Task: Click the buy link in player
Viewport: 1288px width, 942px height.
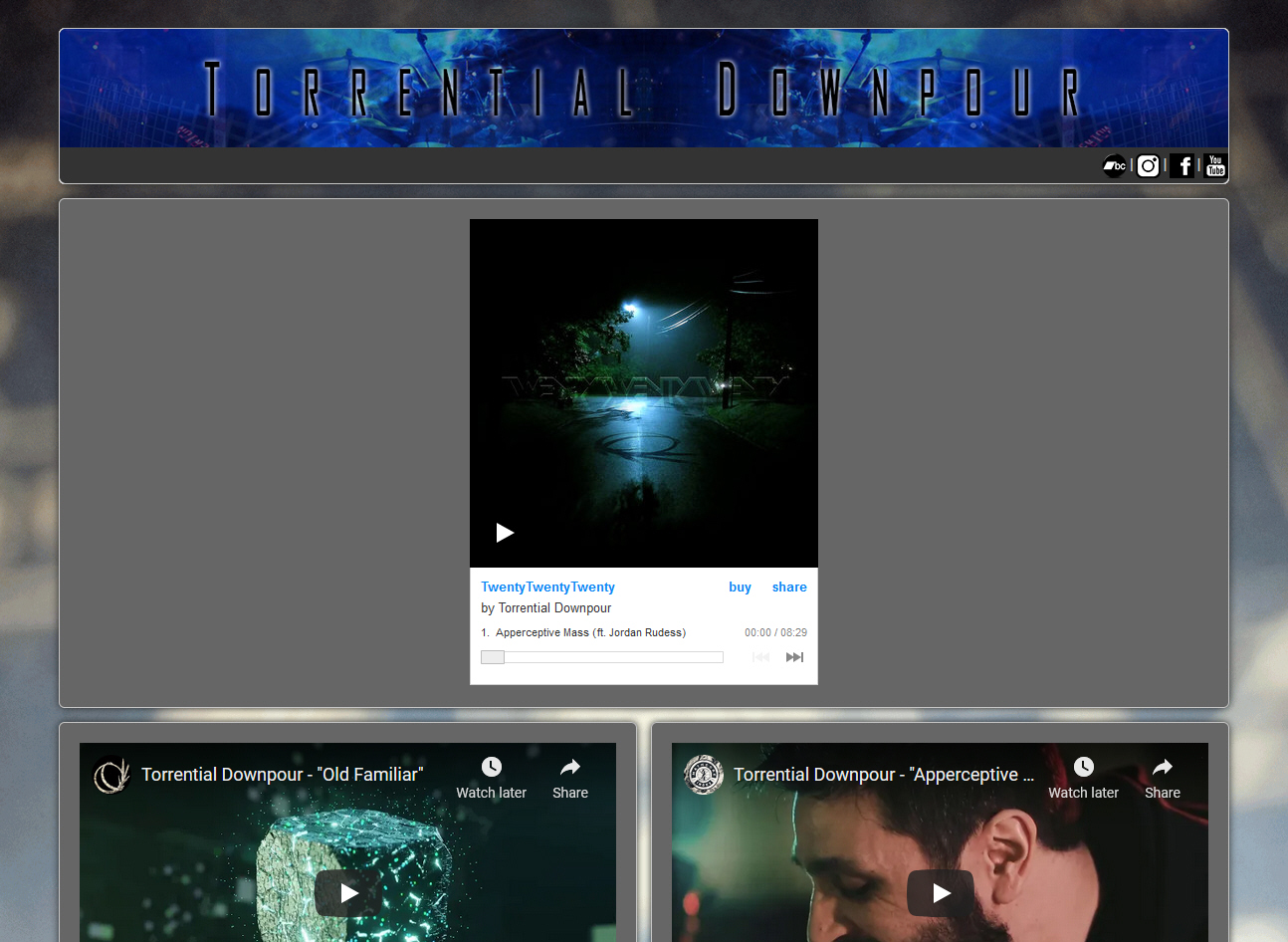Action: (x=740, y=588)
